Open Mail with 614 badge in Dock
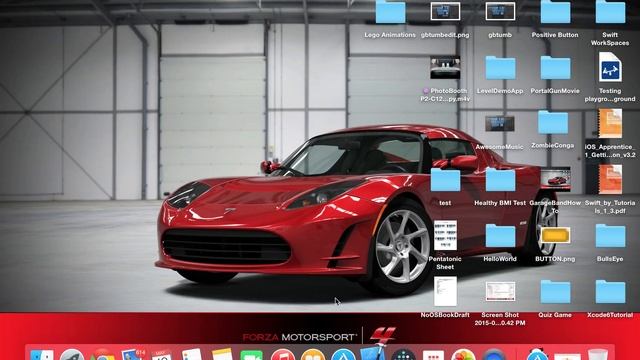Viewport: 640px width, 360px height. (133, 355)
